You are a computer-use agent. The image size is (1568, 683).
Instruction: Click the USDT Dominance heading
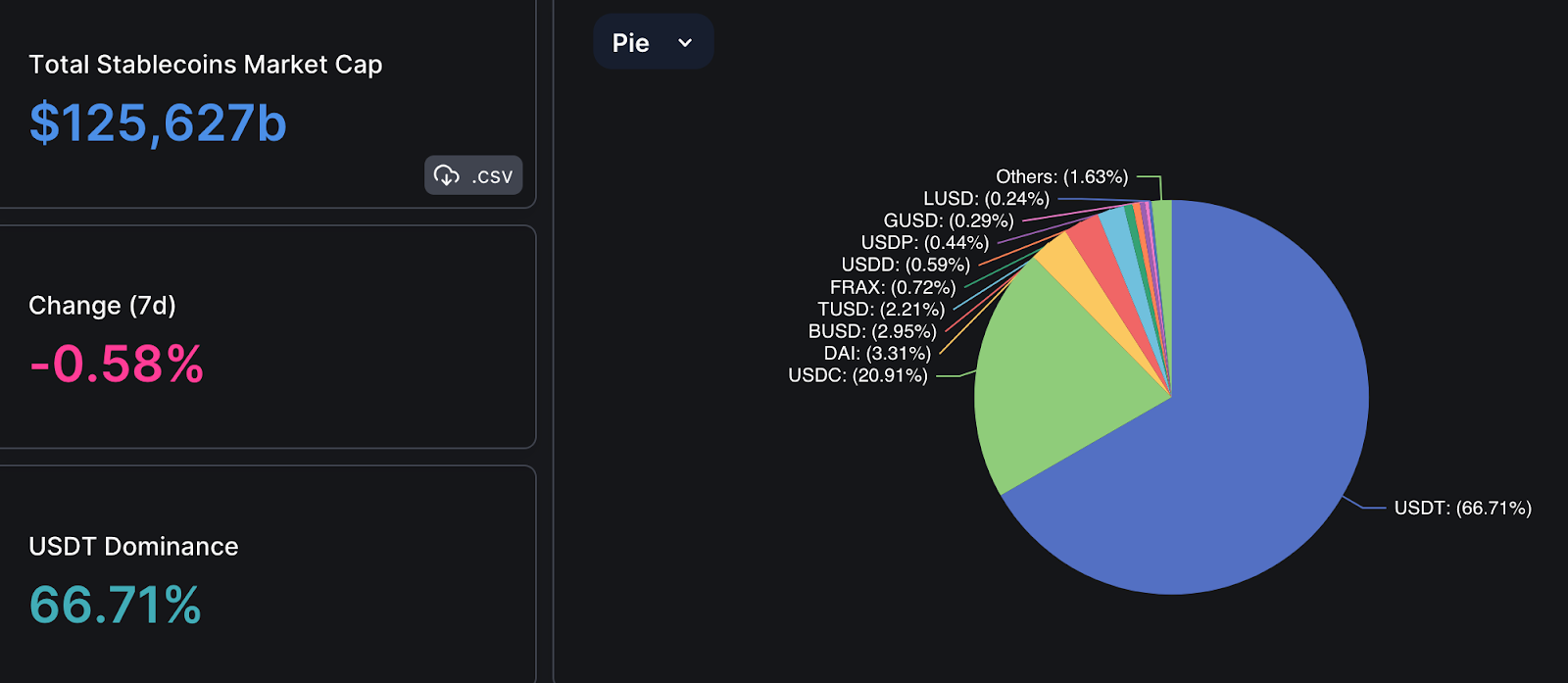[133, 546]
